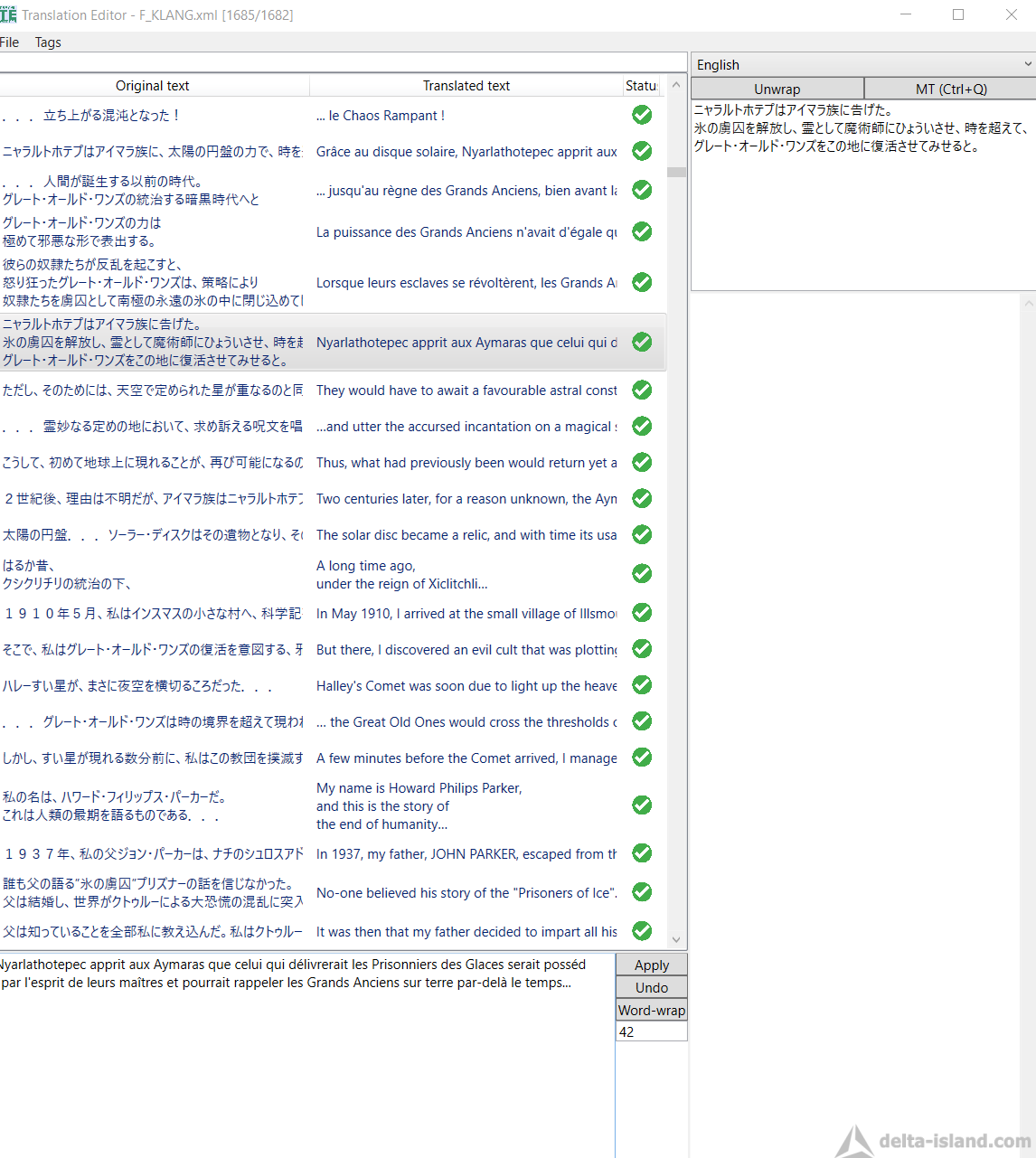Click status checkmark for 'Two centuries later' row
This screenshot has width=1036, height=1158.
click(x=642, y=498)
